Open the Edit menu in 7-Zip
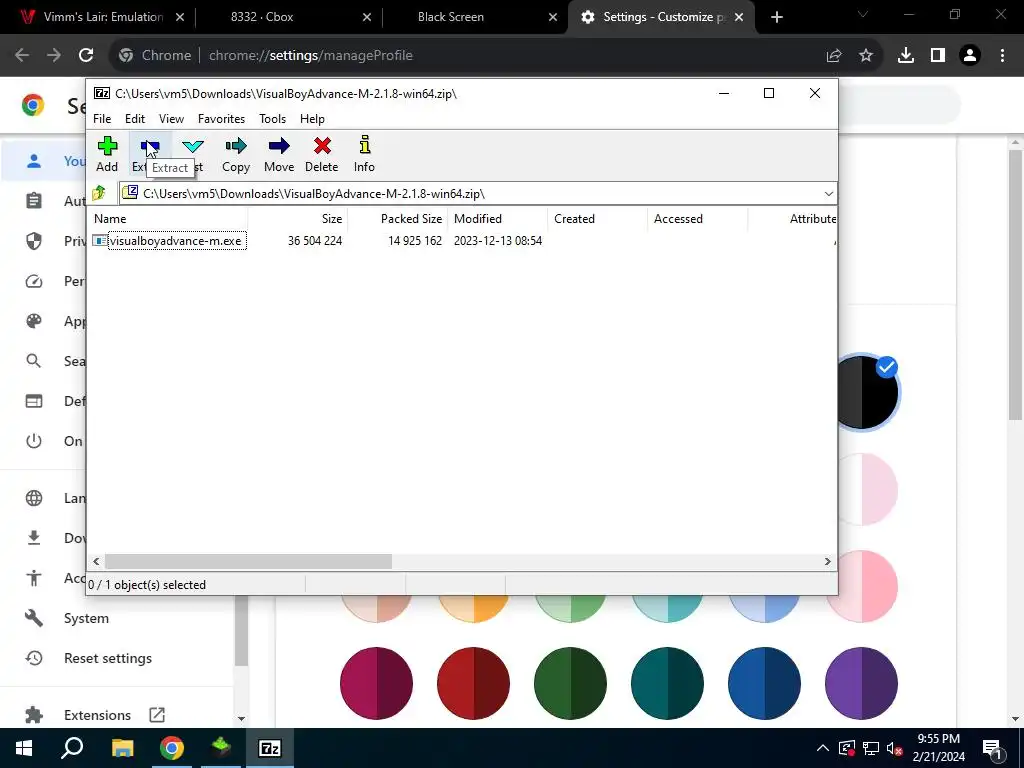Viewport: 1024px width, 768px height. click(135, 119)
